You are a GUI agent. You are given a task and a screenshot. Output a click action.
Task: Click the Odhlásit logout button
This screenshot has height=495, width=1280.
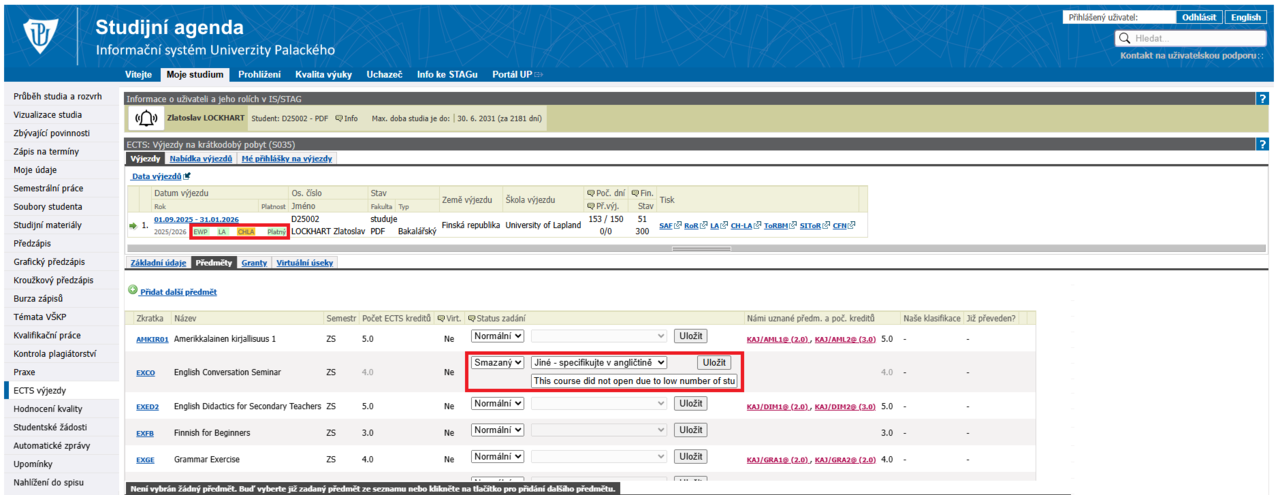[1198, 17]
